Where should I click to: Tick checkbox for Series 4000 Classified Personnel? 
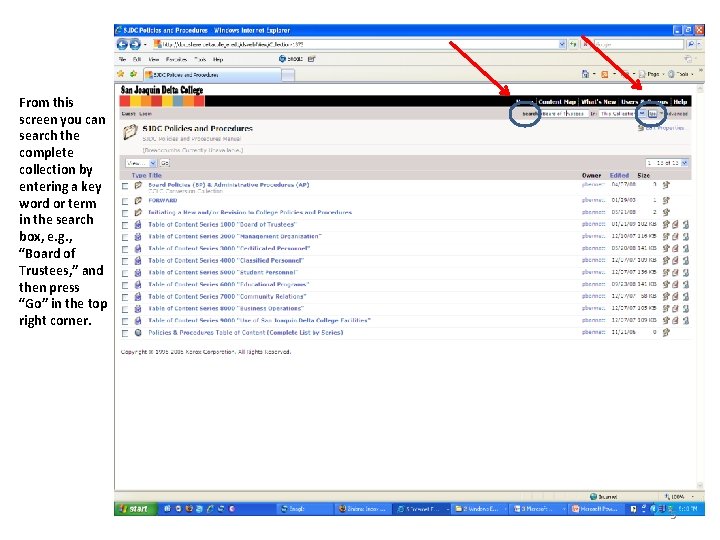coord(125,261)
